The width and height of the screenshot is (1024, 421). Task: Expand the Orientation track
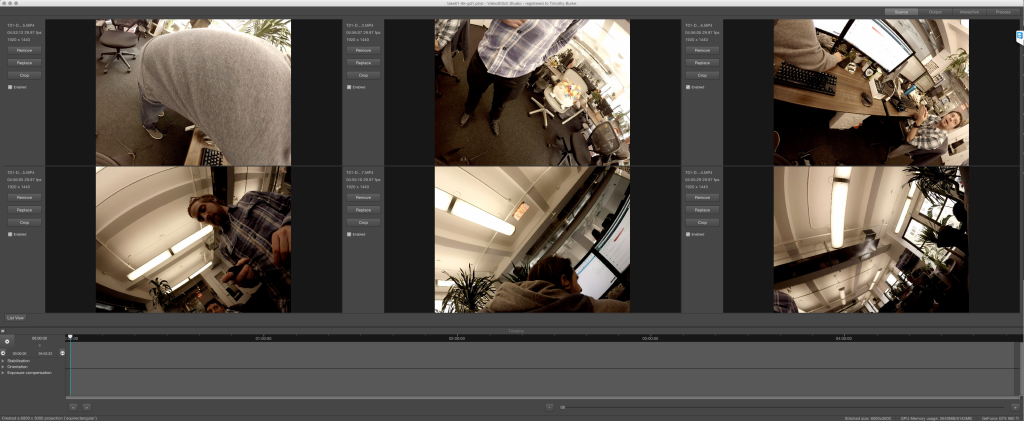click(3, 367)
